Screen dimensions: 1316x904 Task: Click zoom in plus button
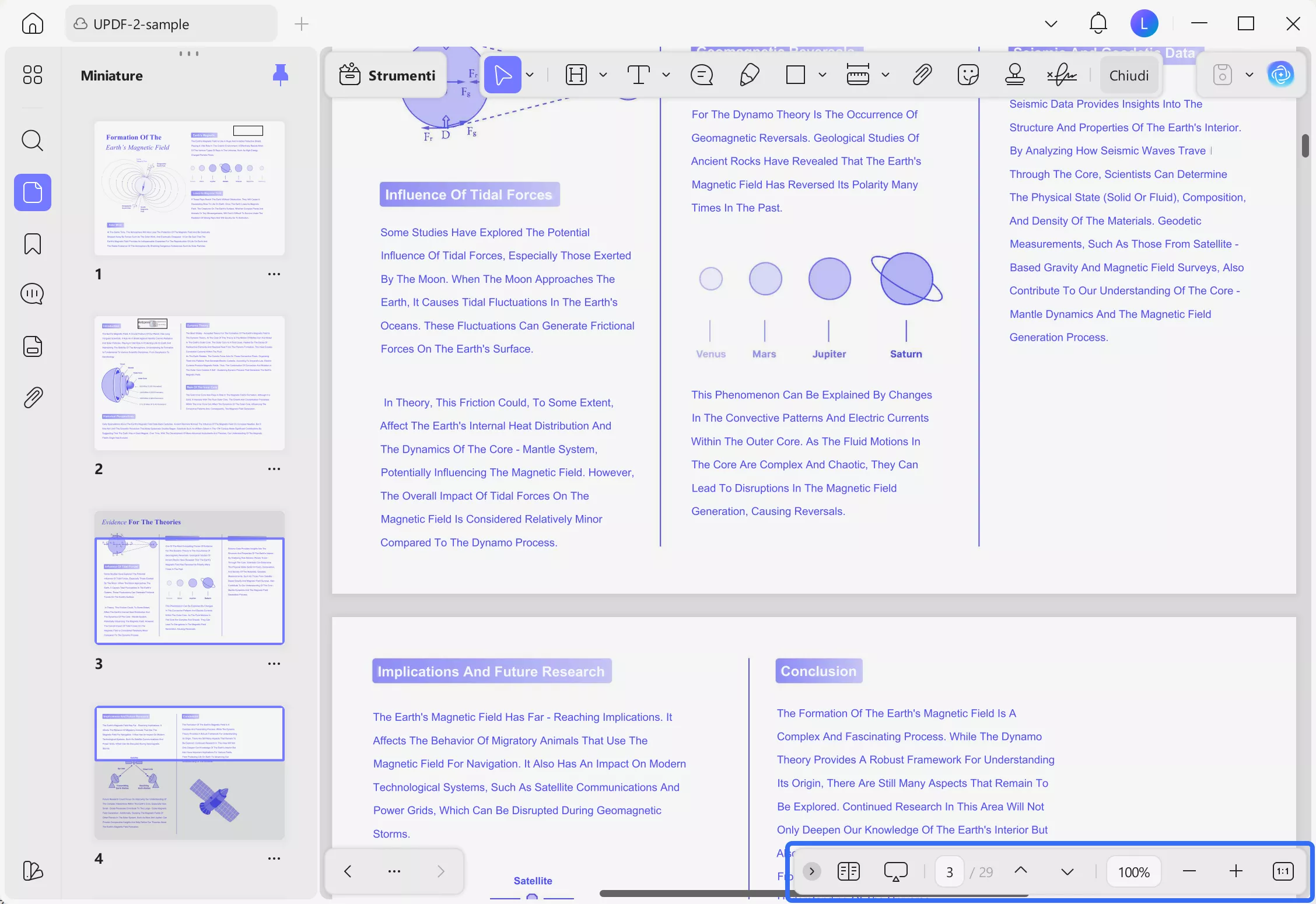pyautogui.click(x=1235, y=871)
